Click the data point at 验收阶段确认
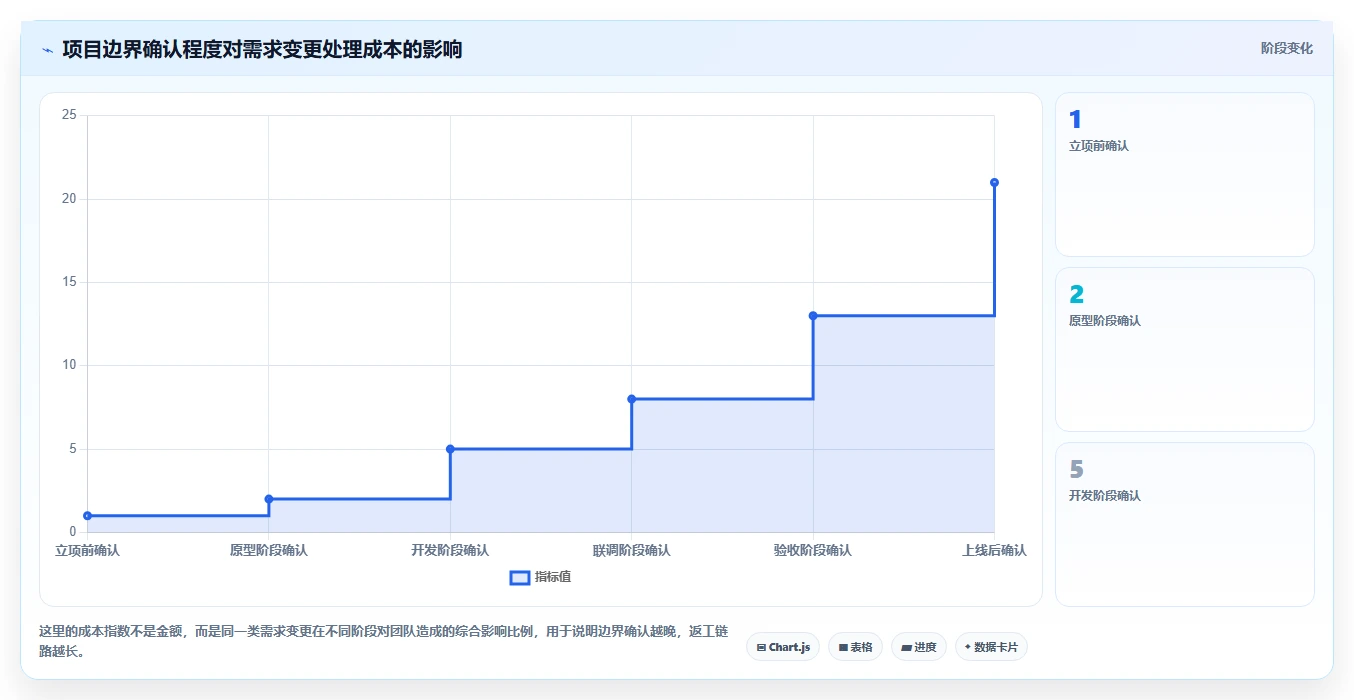The image size is (1354, 700). (x=813, y=316)
